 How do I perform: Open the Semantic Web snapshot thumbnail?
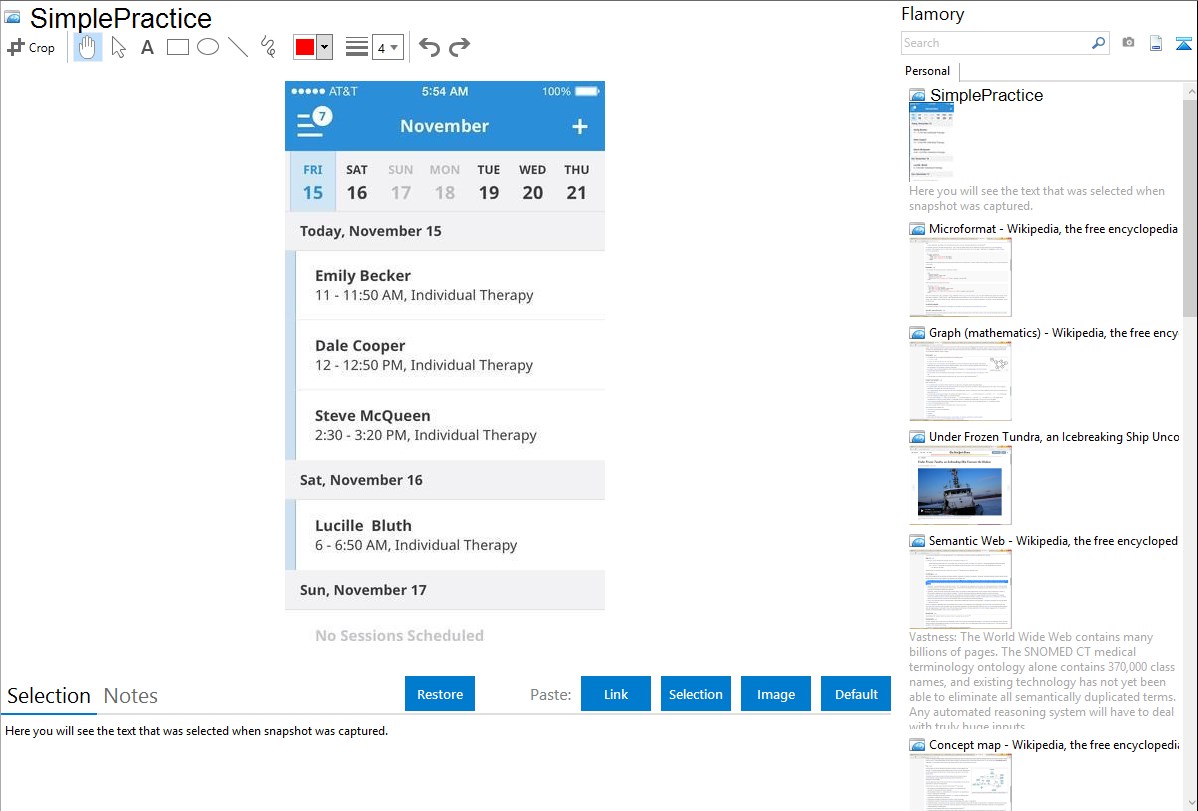[x=960, y=589]
